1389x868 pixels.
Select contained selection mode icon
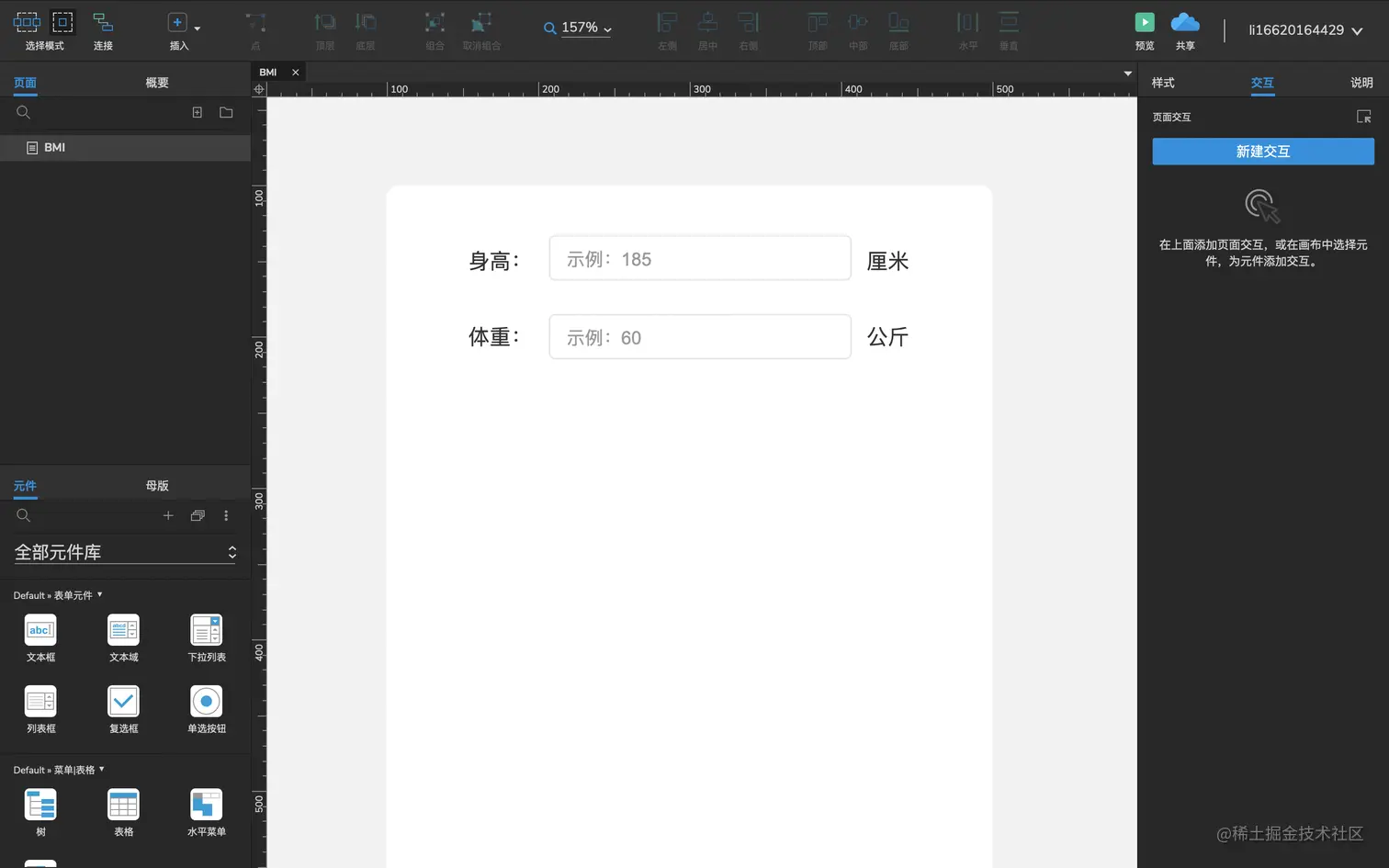point(62,22)
